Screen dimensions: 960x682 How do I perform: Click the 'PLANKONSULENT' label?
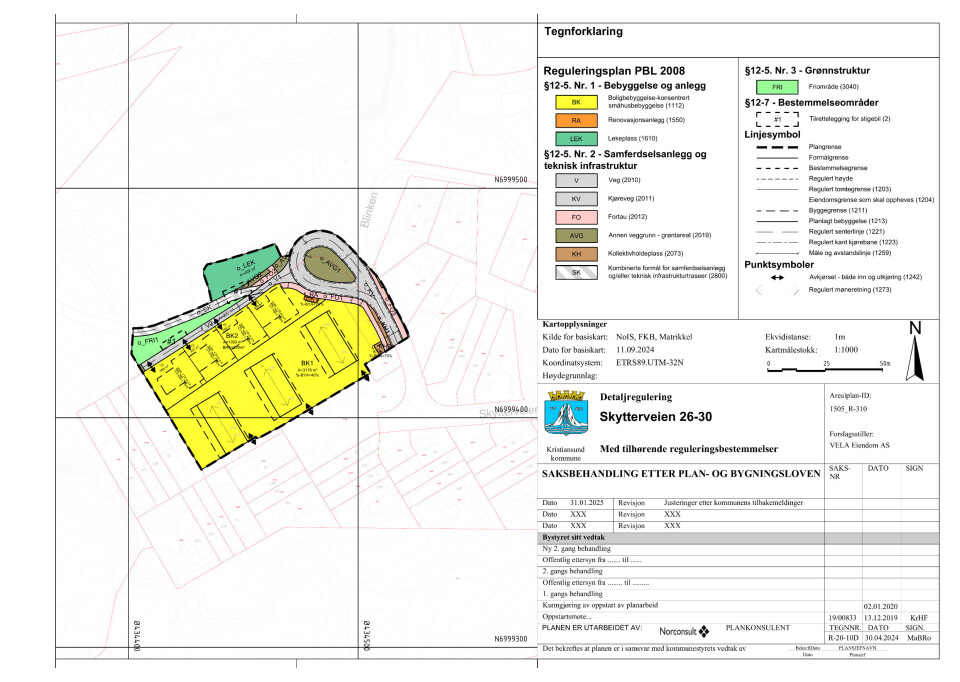pos(757,628)
